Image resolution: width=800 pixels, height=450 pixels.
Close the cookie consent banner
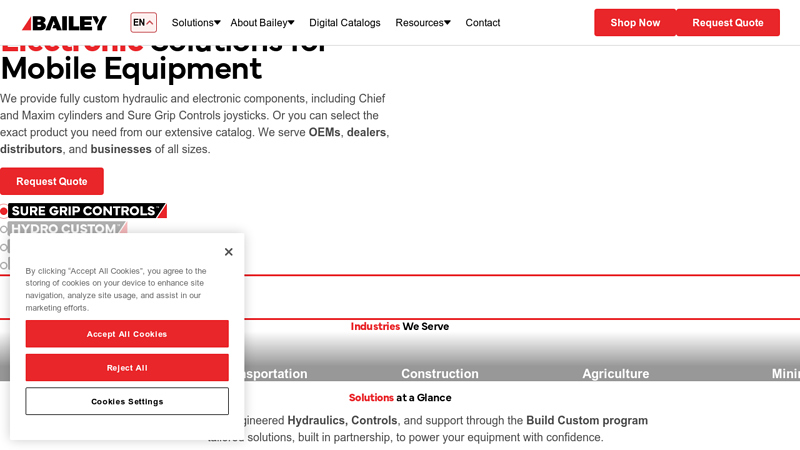click(228, 252)
